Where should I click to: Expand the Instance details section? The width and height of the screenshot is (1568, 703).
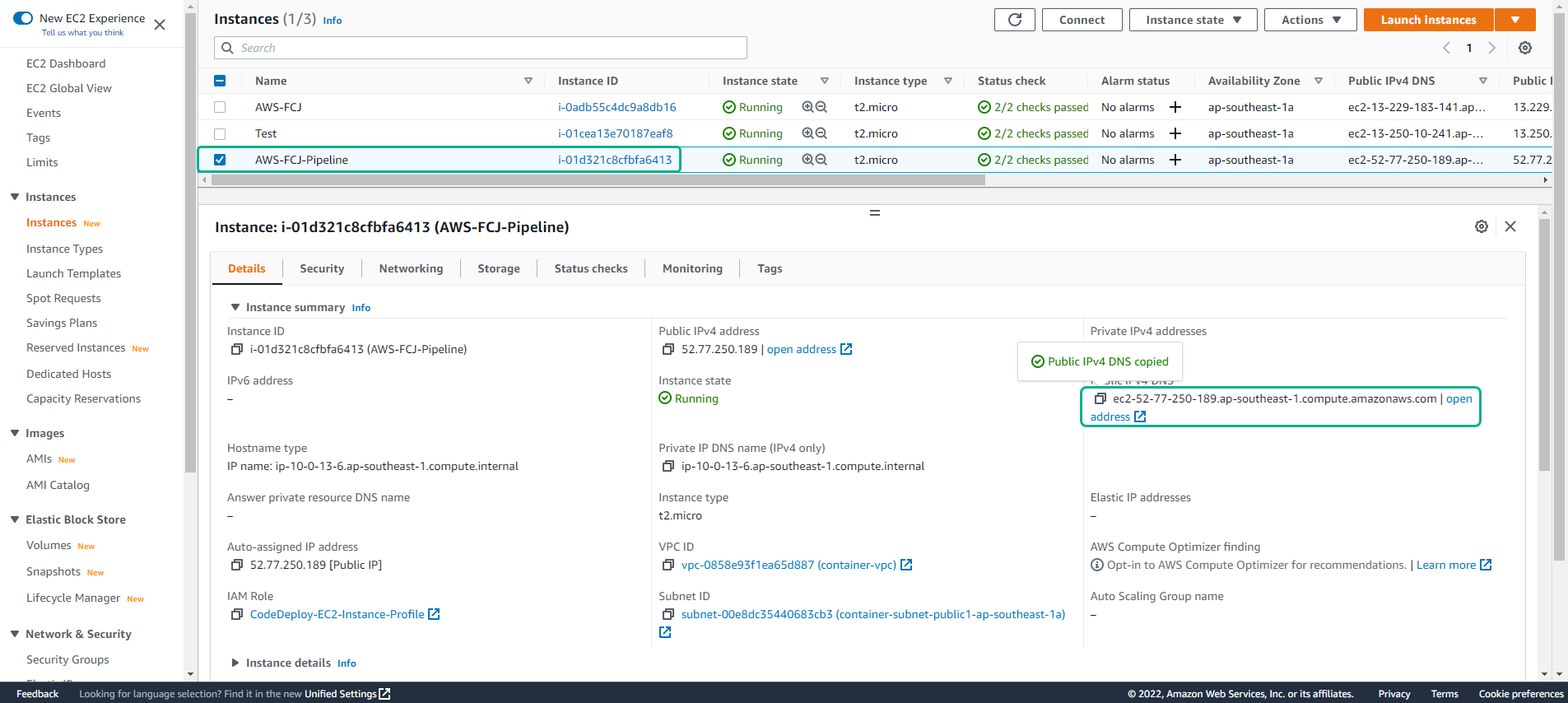(x=235, y=663)
